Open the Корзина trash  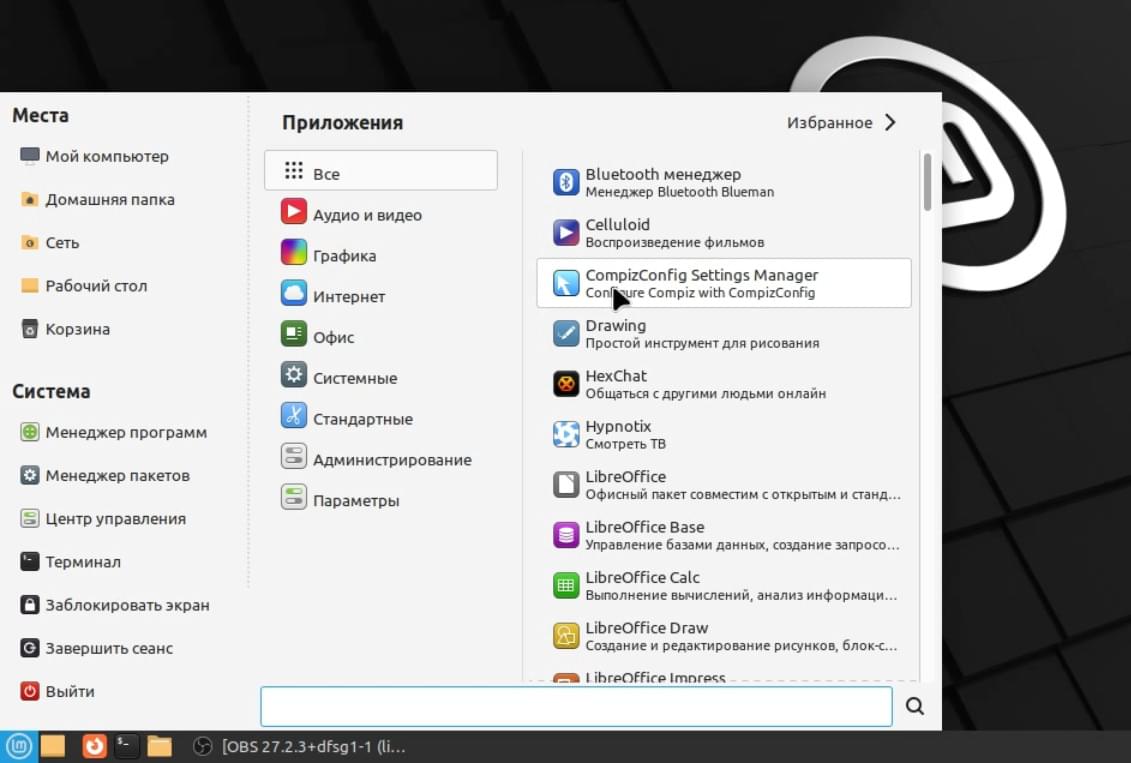click(x=65, y=330)
